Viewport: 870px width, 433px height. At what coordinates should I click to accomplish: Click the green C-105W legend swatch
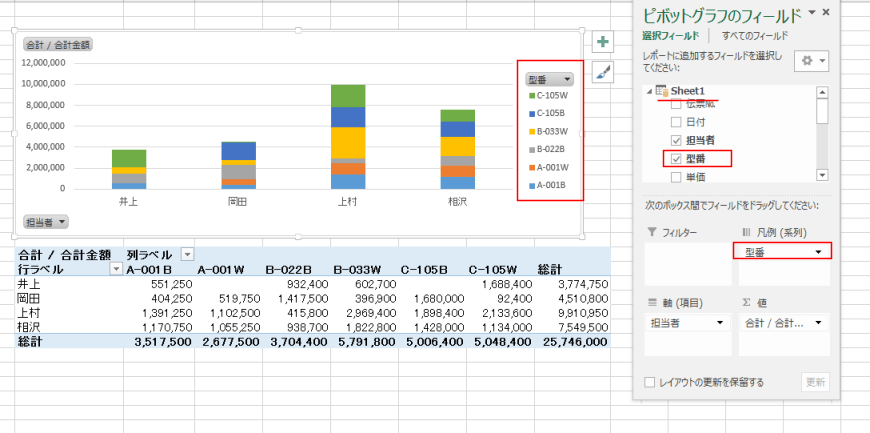(x=531, y=96)
